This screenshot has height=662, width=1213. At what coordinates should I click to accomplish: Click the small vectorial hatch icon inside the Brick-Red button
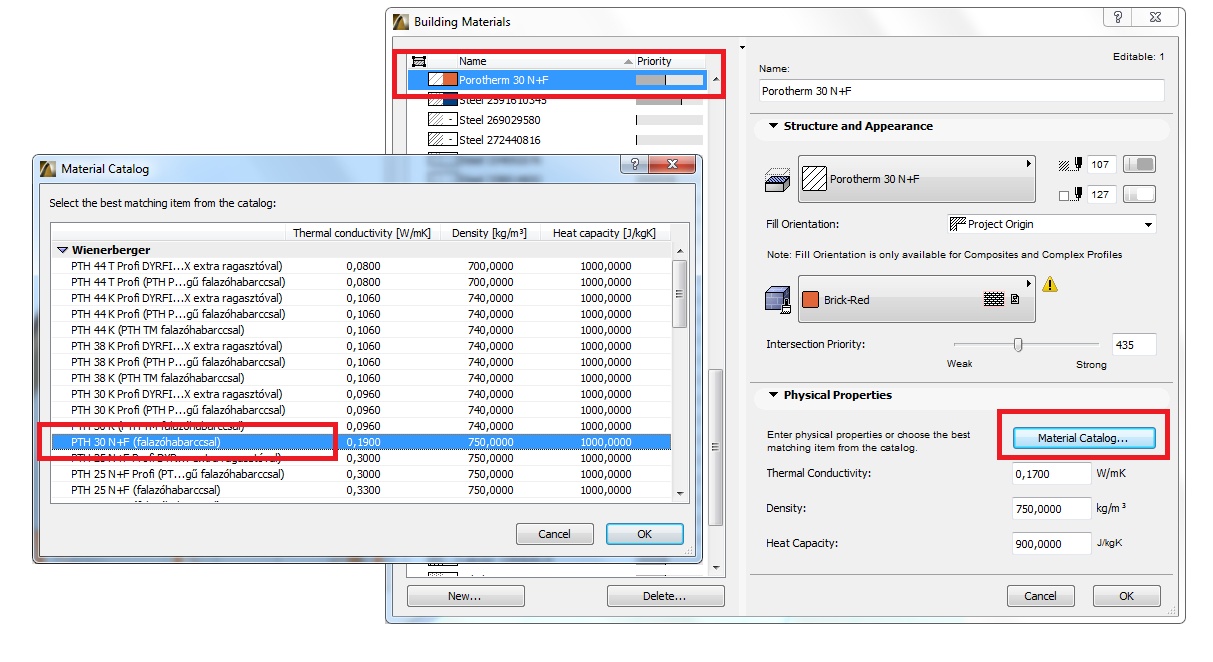tap(1014, 299)
